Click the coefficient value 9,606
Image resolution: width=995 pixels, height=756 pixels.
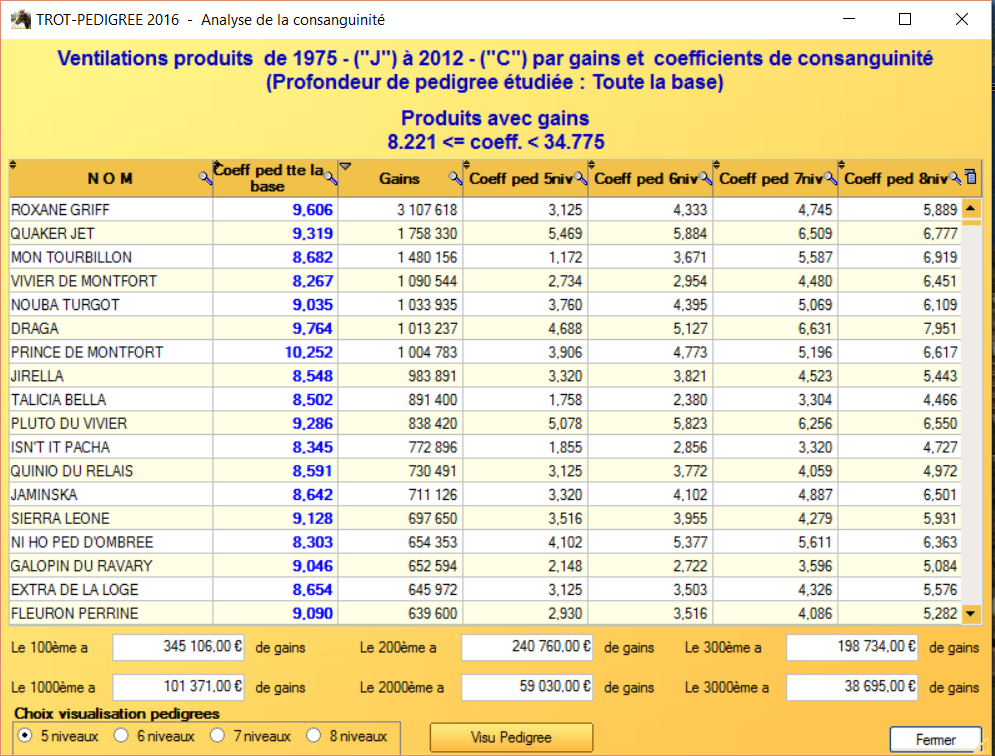pos(313,210)
